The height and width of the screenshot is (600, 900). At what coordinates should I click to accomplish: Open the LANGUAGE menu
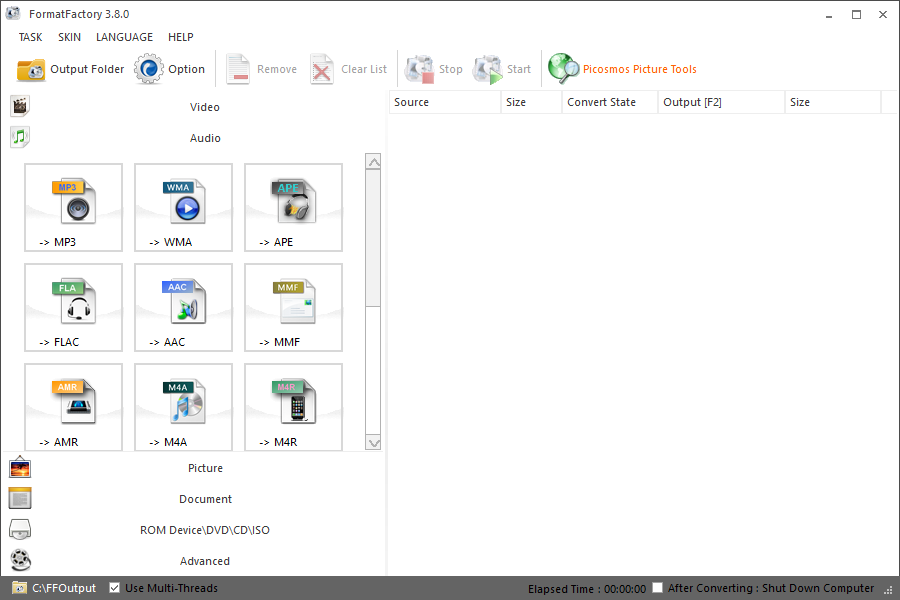coord(124,37)
